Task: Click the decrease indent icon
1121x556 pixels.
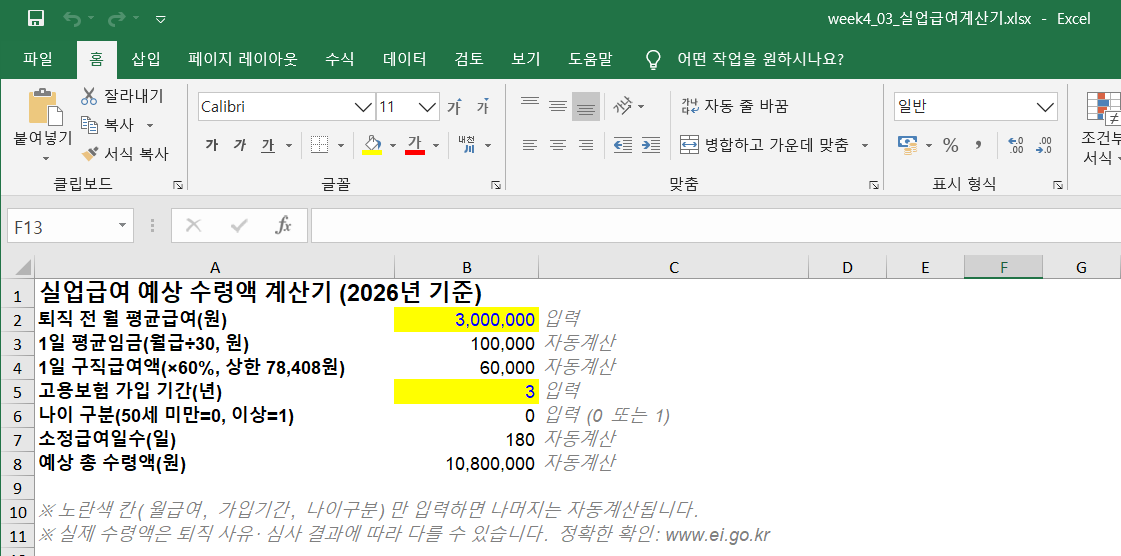Action: (x=623, y=145)
